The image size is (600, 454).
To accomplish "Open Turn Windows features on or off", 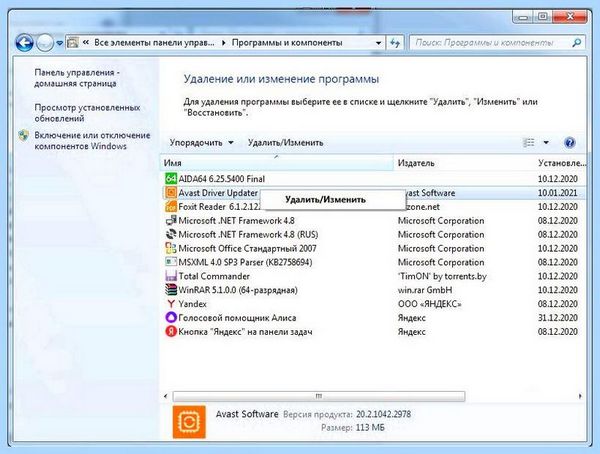I will 92,140.
